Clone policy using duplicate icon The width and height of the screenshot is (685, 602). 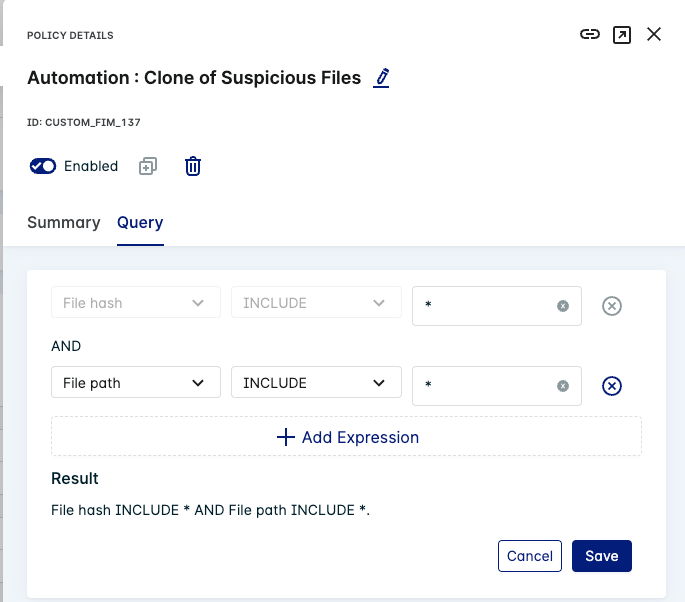[148, 166]
